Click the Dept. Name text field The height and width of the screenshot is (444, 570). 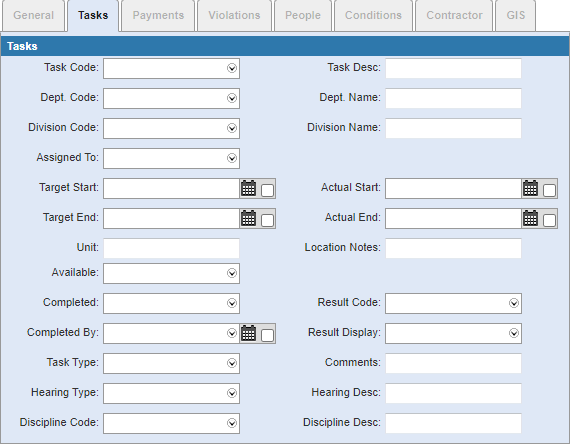(x=453, y=98)
